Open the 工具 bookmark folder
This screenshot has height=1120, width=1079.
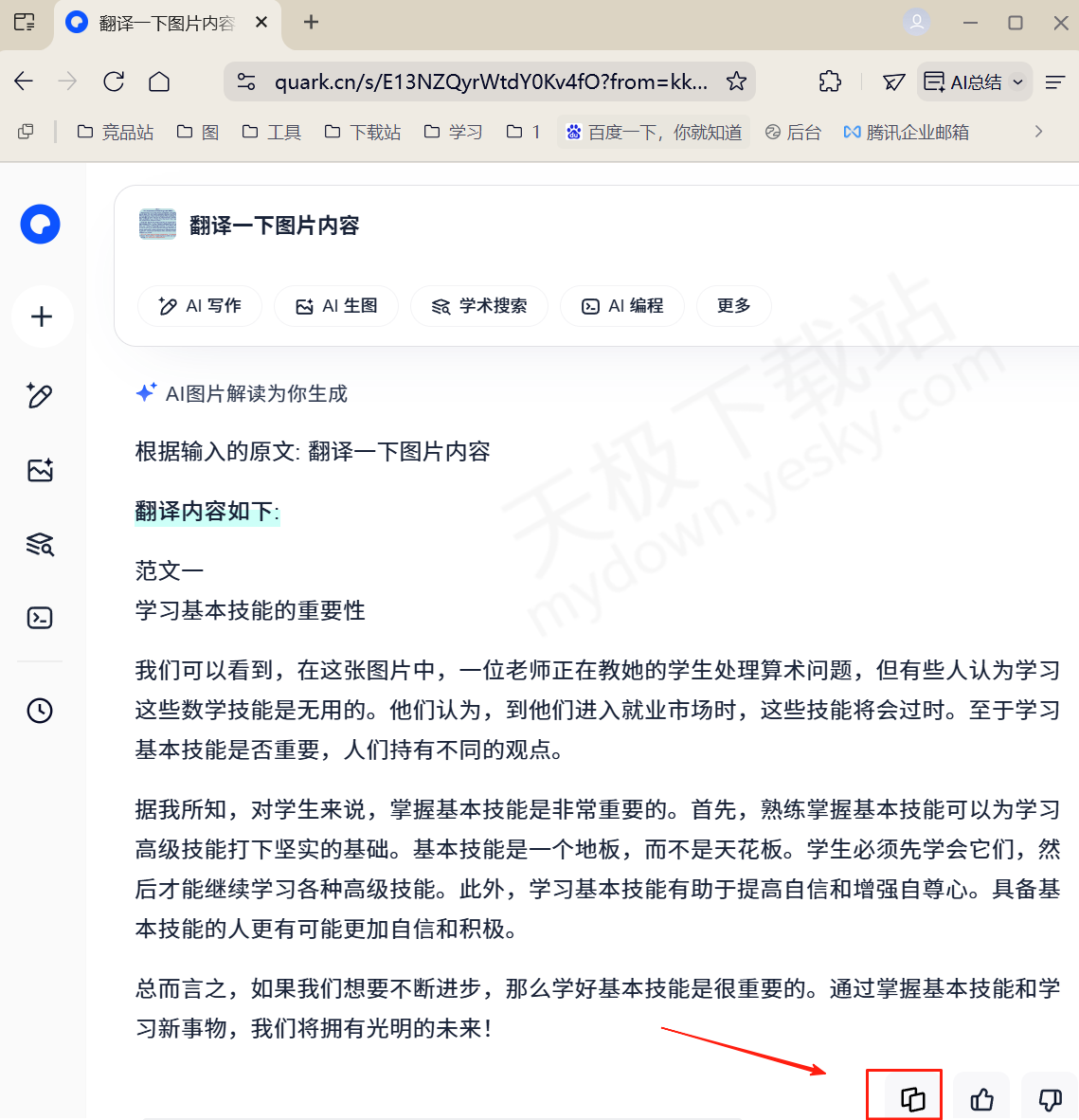[271, 132]
